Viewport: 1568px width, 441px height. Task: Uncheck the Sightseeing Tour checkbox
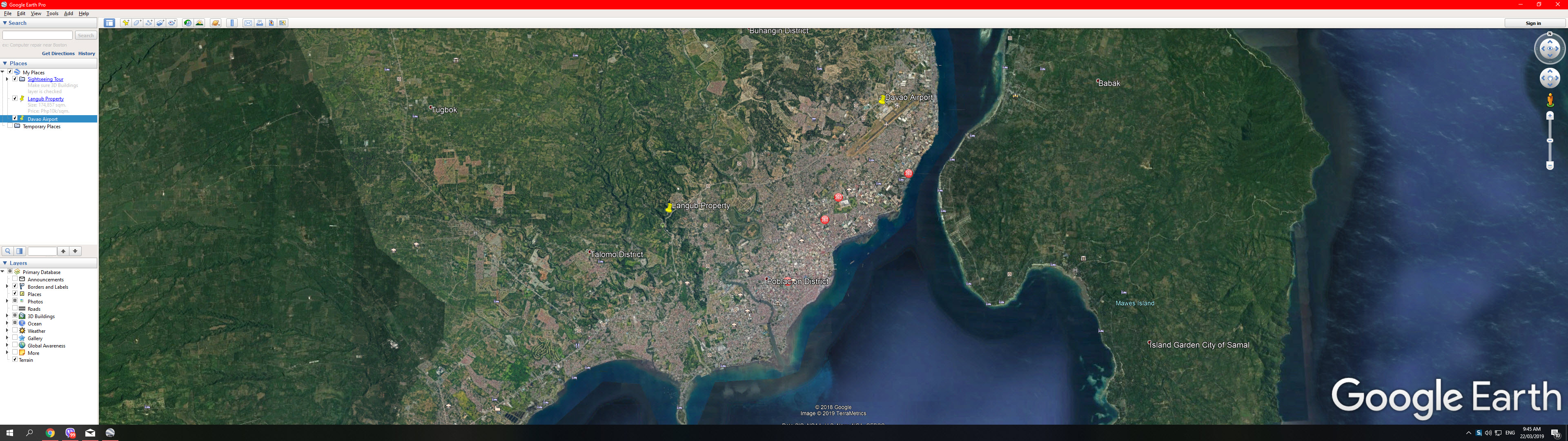[15, 78]
